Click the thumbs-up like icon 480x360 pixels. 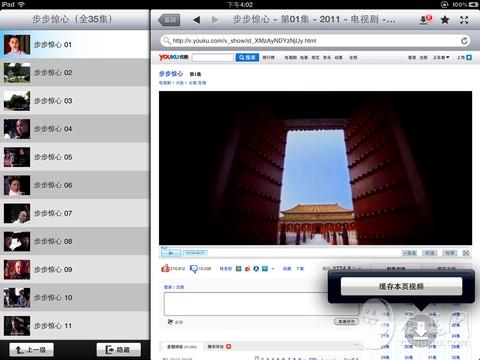165,268
